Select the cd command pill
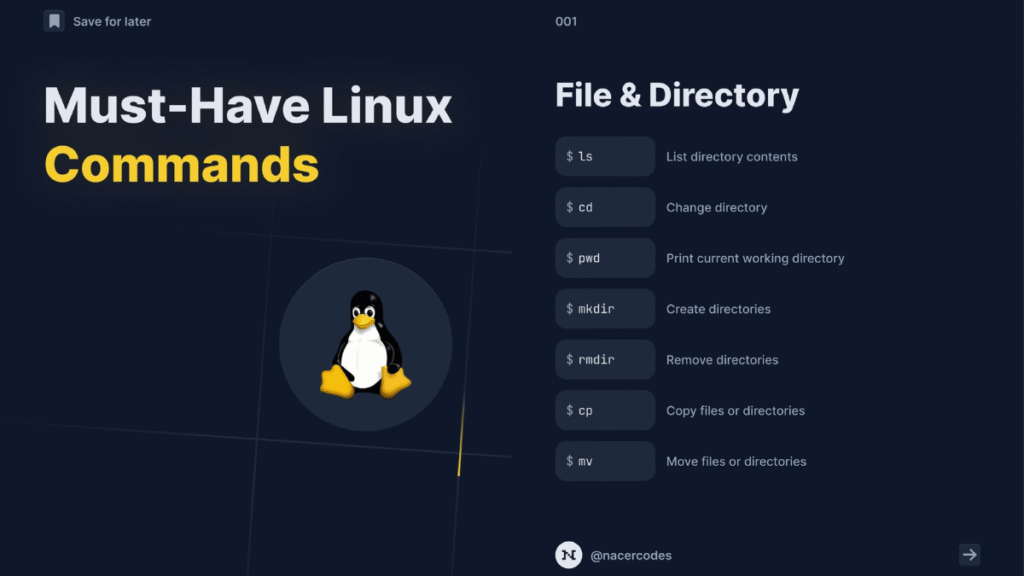The image size is (1024, 576). point(605,207)
